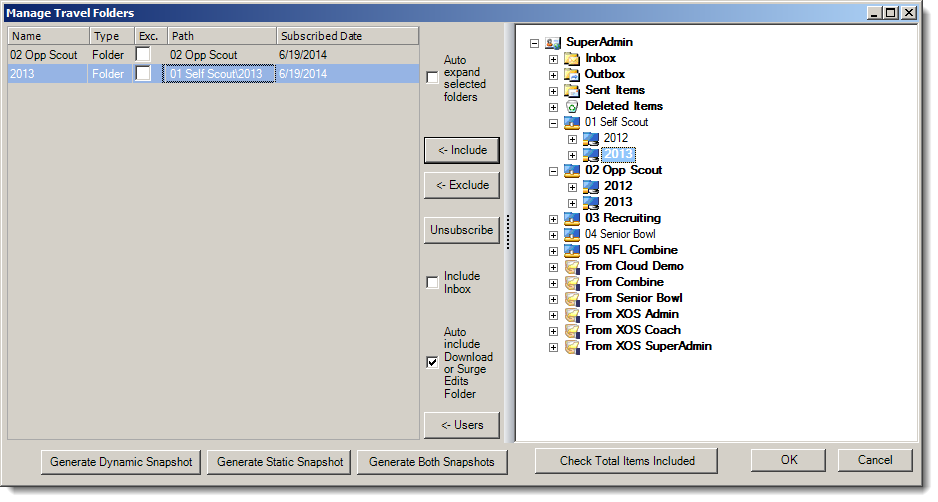Screen dimensions: 938x502
Task: Click the From XOS SuperAdmin folder icon
Action: (572, 346)
